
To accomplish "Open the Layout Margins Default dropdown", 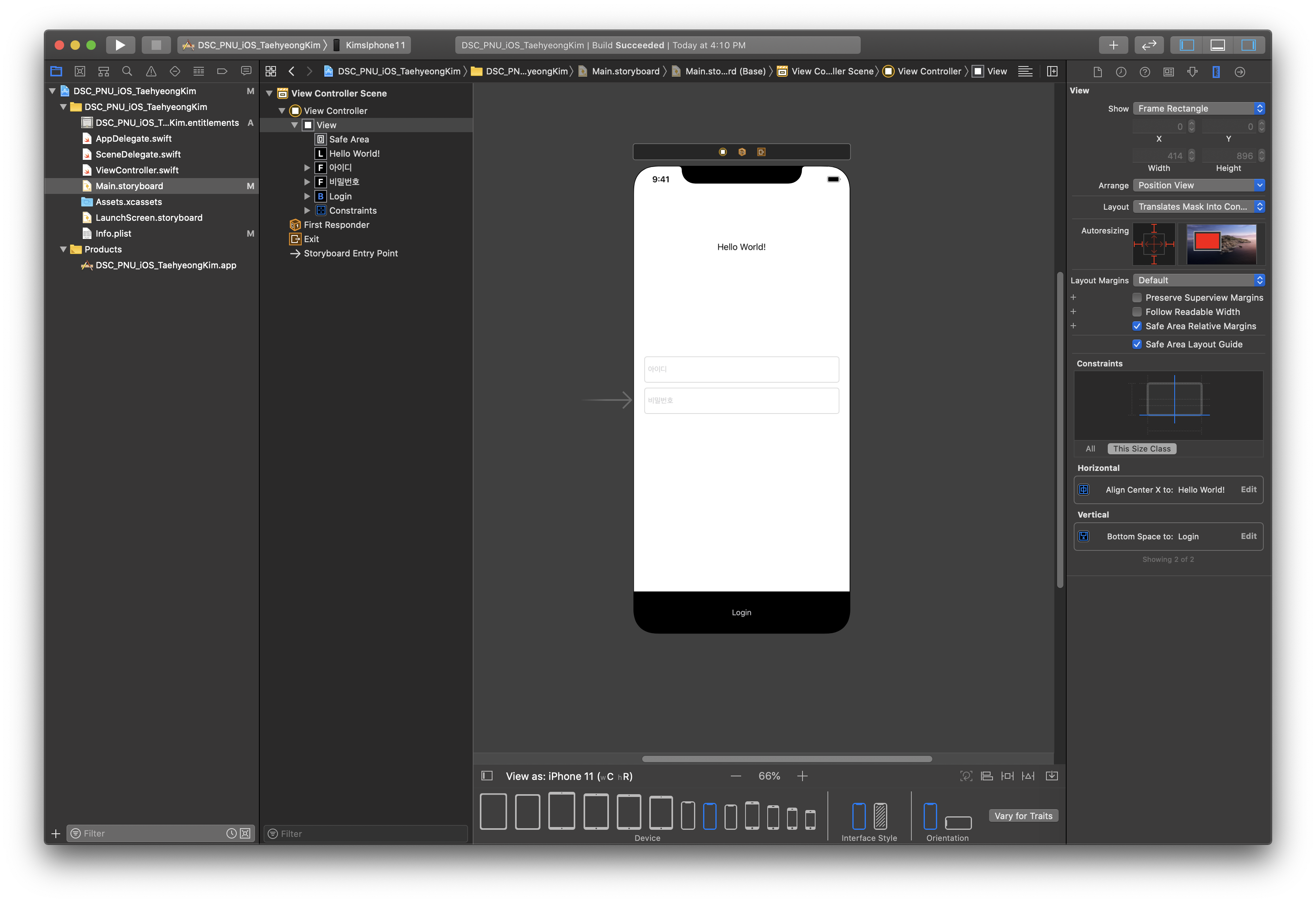I will pyautogui.click(x=1198, y=280).
